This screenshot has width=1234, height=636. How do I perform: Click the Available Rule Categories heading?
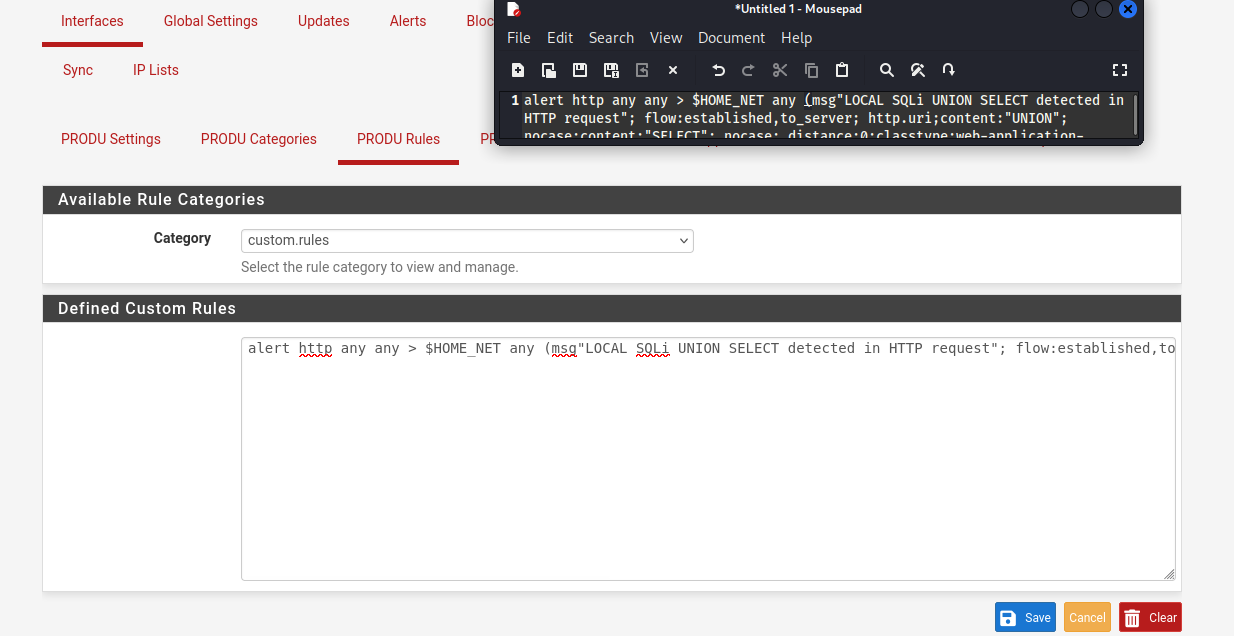[161, 199]
